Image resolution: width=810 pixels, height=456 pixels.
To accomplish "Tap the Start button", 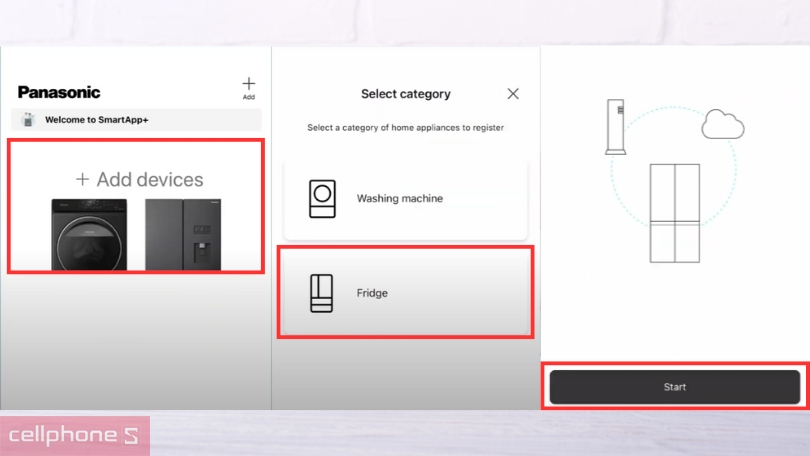I will point(675,387).
